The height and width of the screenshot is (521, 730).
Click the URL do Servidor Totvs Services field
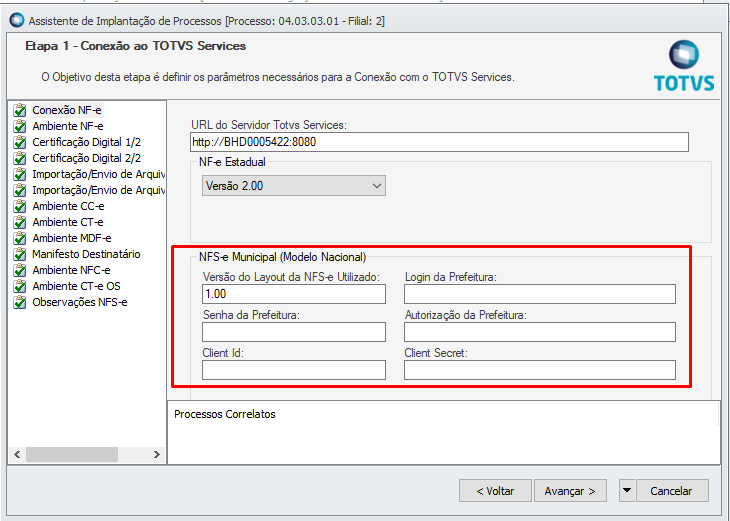coord(439,142)
